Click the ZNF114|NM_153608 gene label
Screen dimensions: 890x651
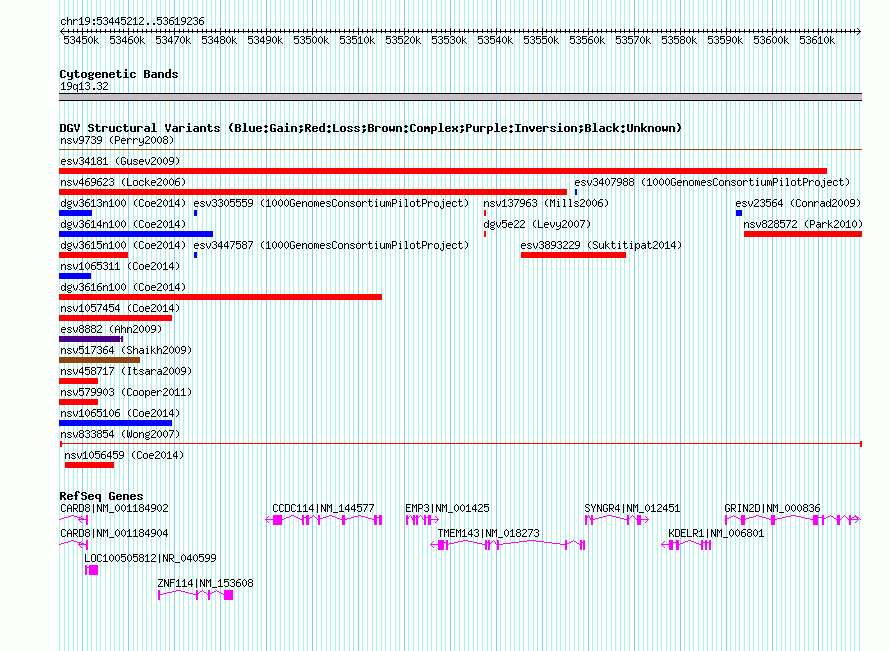click(x=205, y=583)
